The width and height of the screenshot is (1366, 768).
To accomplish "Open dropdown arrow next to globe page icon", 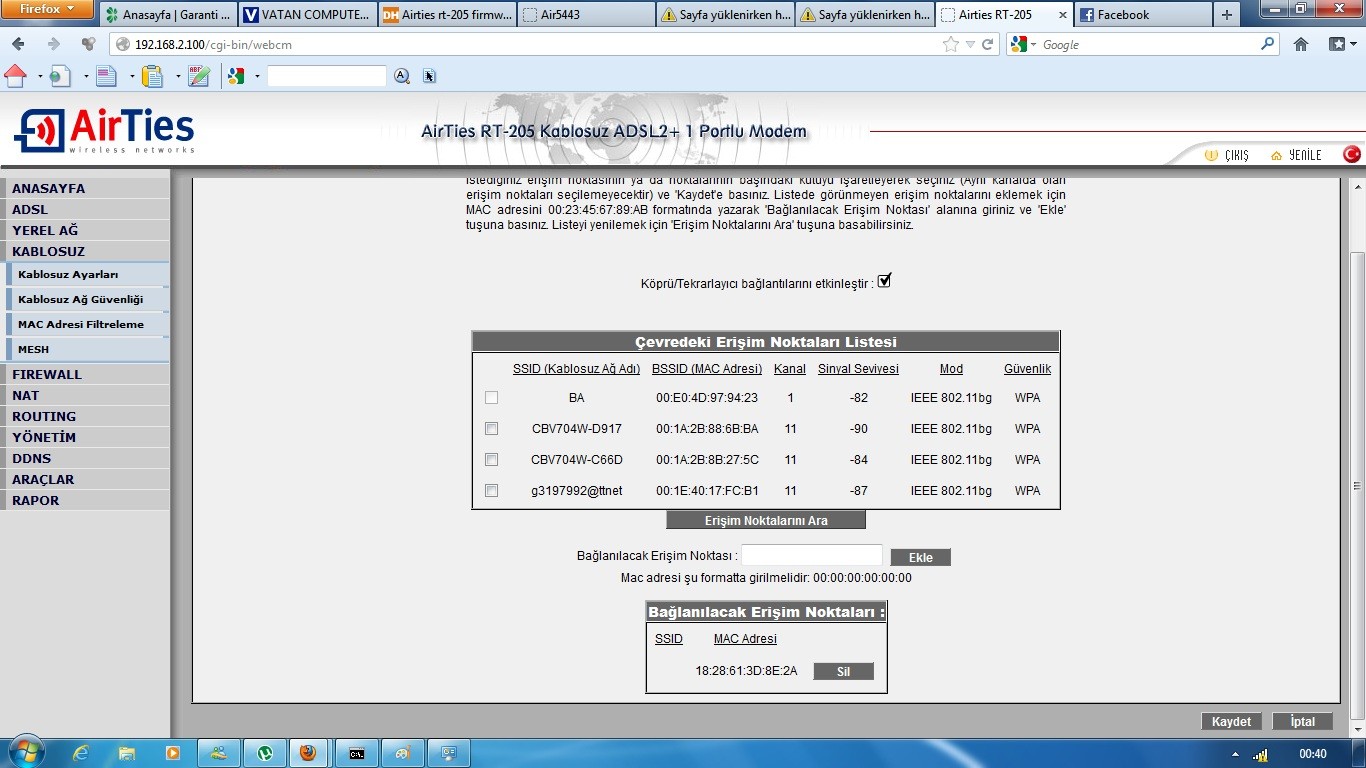I will [86, 76].
